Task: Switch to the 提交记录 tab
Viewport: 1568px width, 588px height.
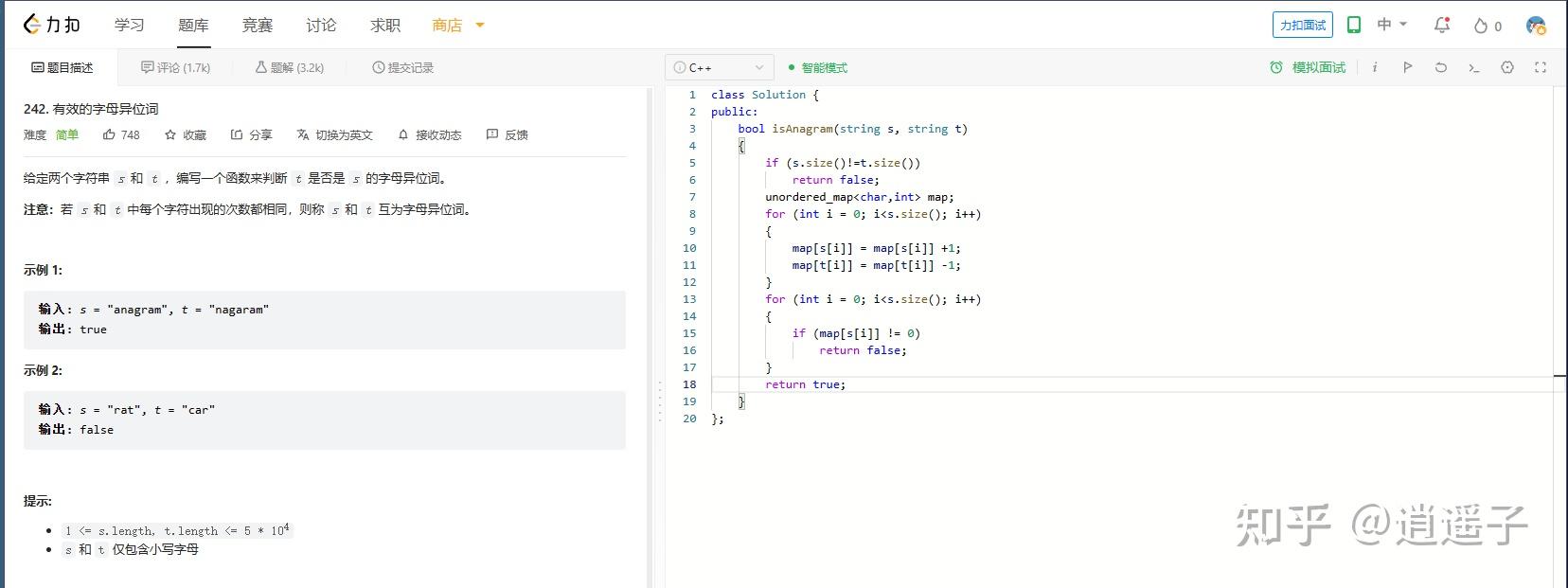Action: (x=403, y=67)
